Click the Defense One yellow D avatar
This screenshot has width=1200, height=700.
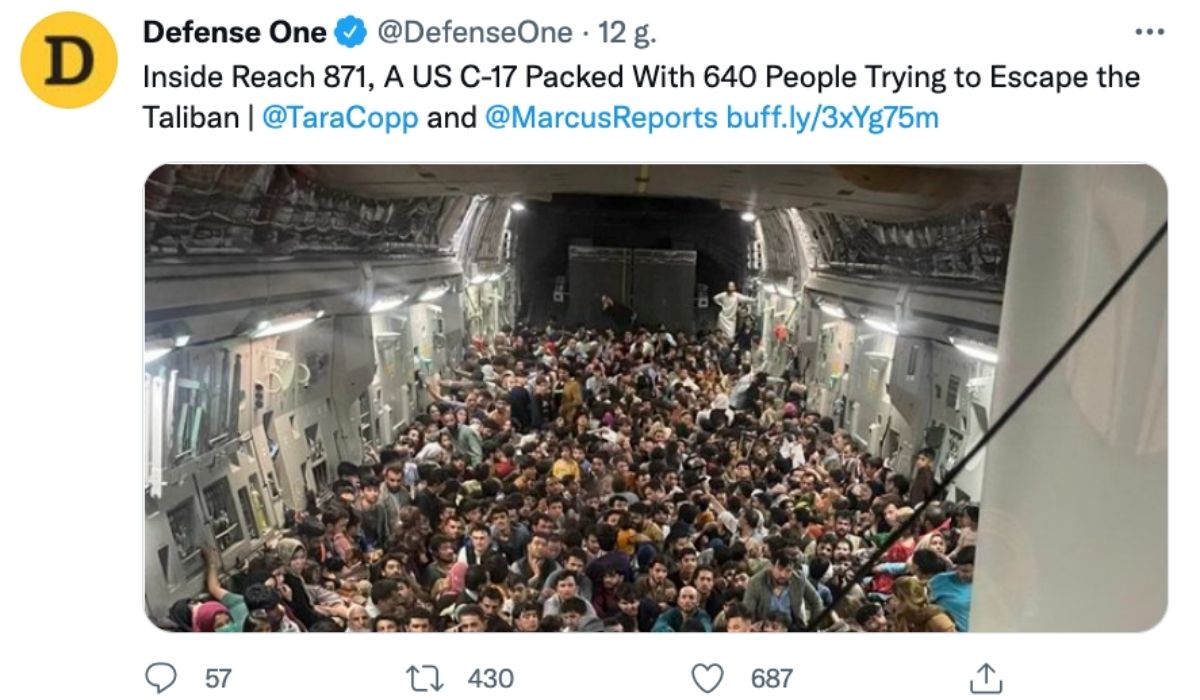[70, 59]
